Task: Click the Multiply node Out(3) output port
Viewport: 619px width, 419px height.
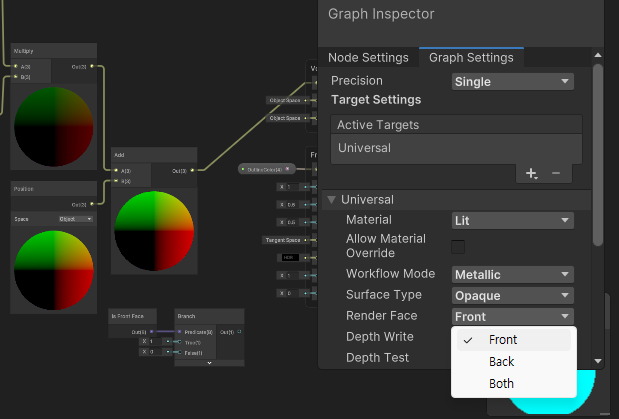Action: [92, 66]
